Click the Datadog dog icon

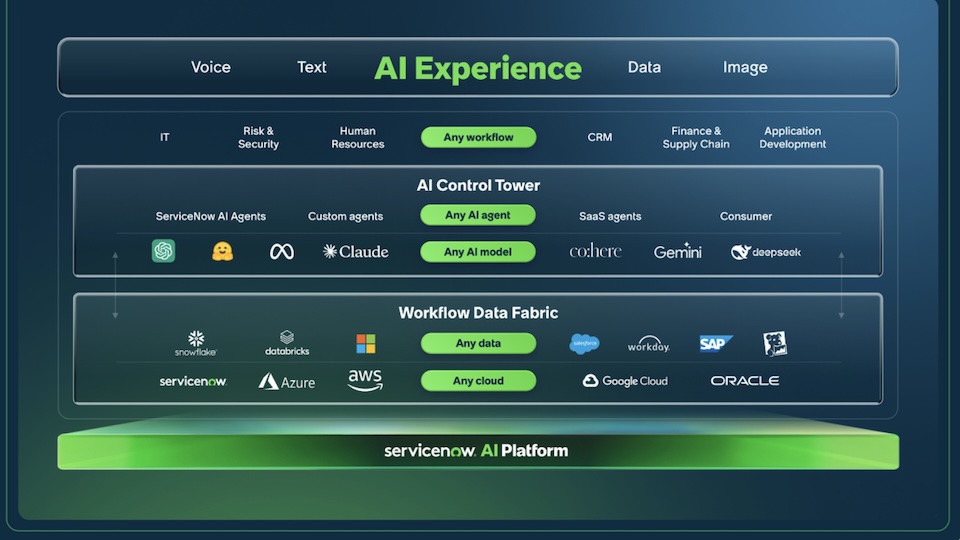click(x=774, y=344)
